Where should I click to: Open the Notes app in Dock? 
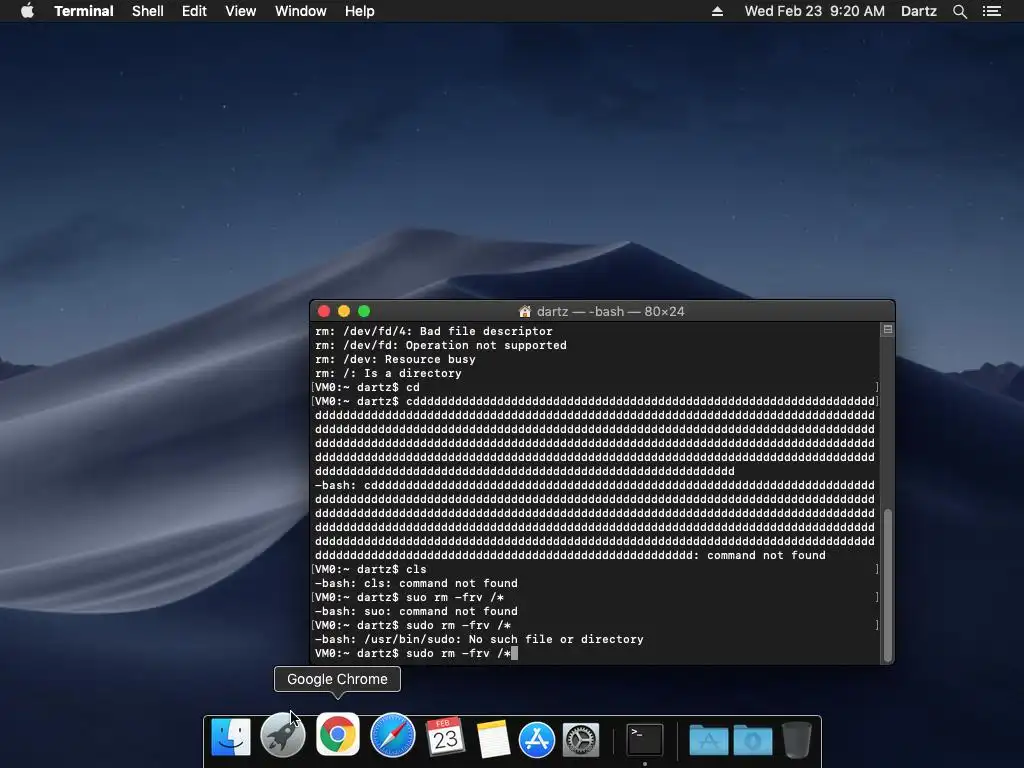pos(493,738)
